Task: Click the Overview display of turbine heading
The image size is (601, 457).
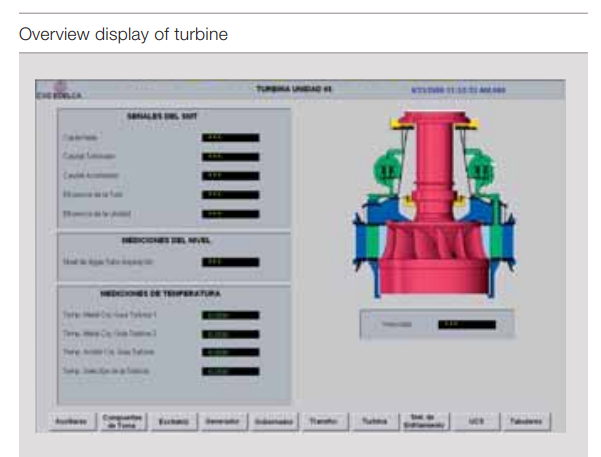Action: tap(123, 34)
